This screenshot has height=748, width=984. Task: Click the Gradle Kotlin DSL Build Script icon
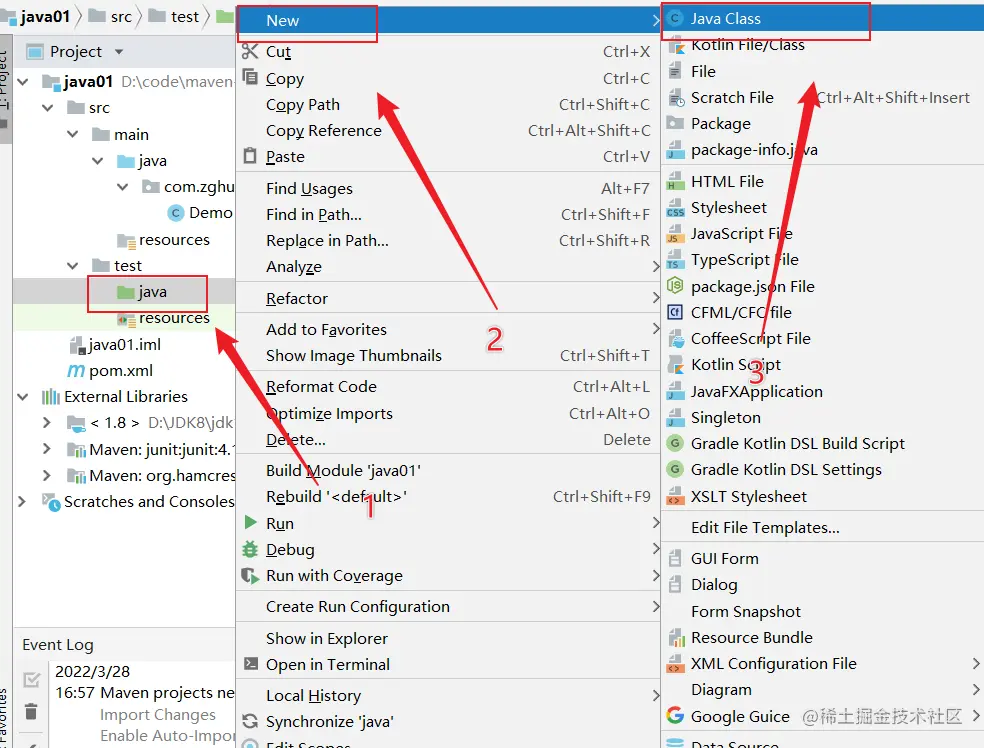675,443
